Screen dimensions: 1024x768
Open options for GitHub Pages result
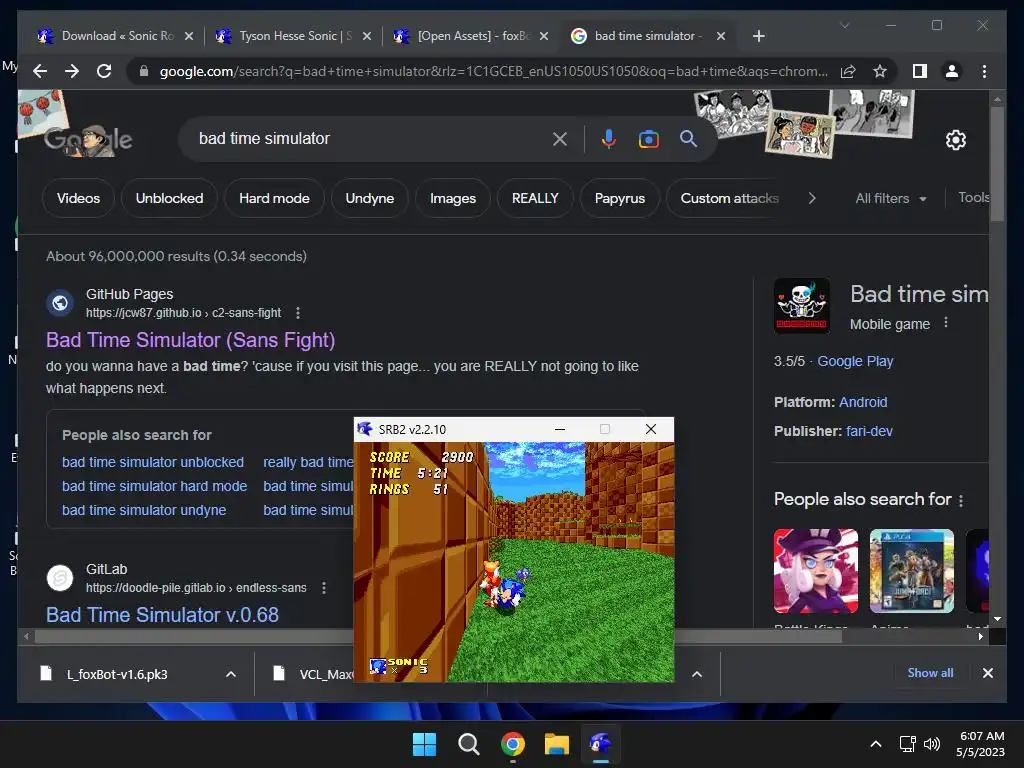298,313
